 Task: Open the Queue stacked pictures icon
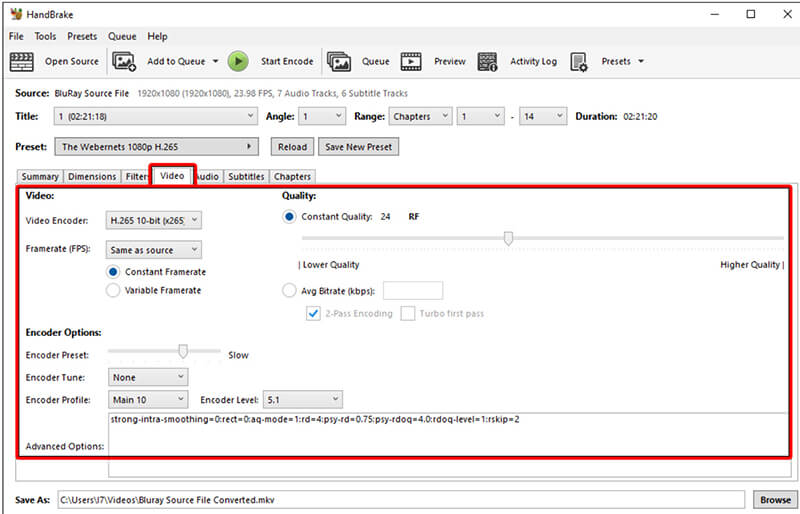click(339, 61)
